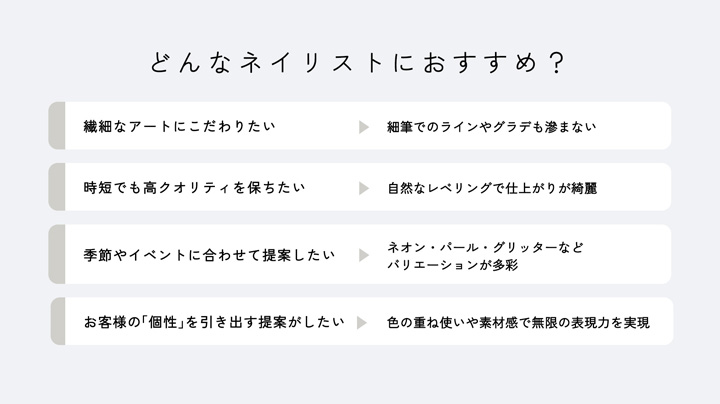Select the gray tab beside 繊細なアートにこだわりたい

[x=57, y=126]
